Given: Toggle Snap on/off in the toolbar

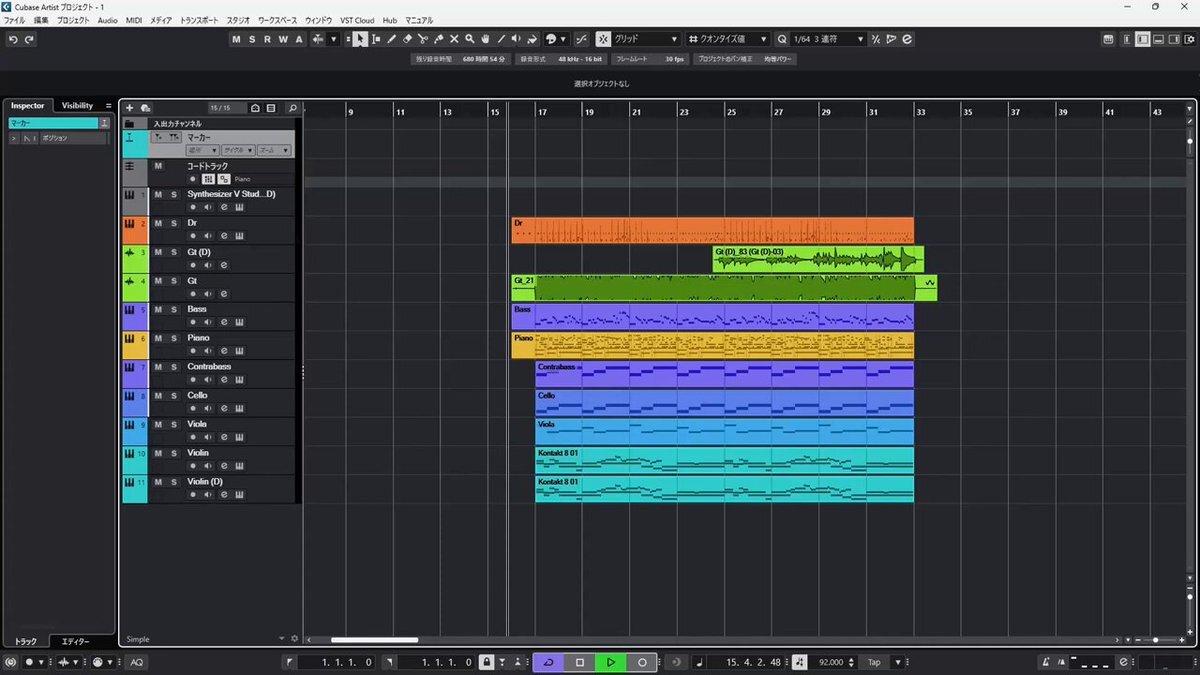Looking at the screenshot, I should point(604,39).
